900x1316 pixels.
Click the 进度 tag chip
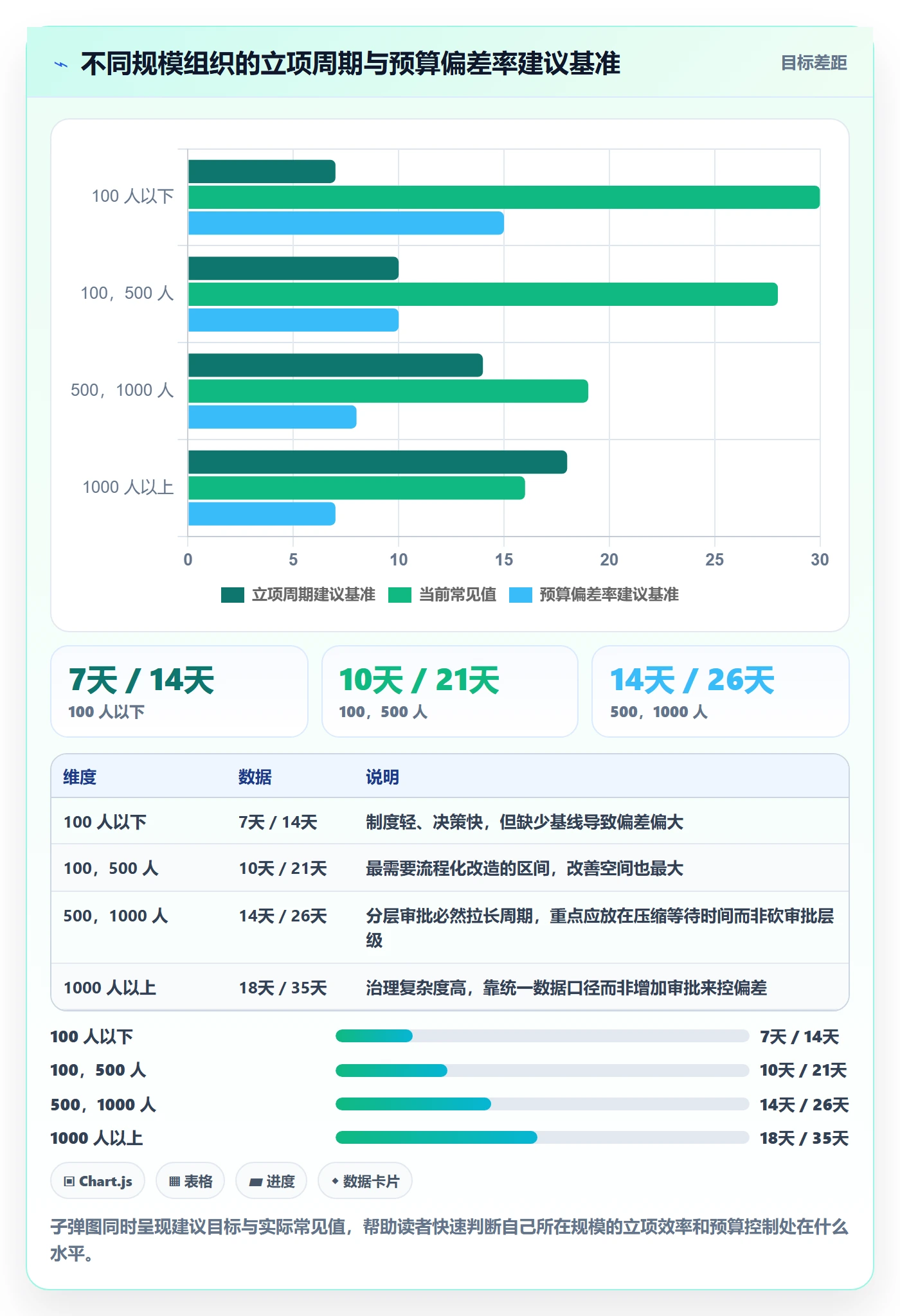[271, 1181]
